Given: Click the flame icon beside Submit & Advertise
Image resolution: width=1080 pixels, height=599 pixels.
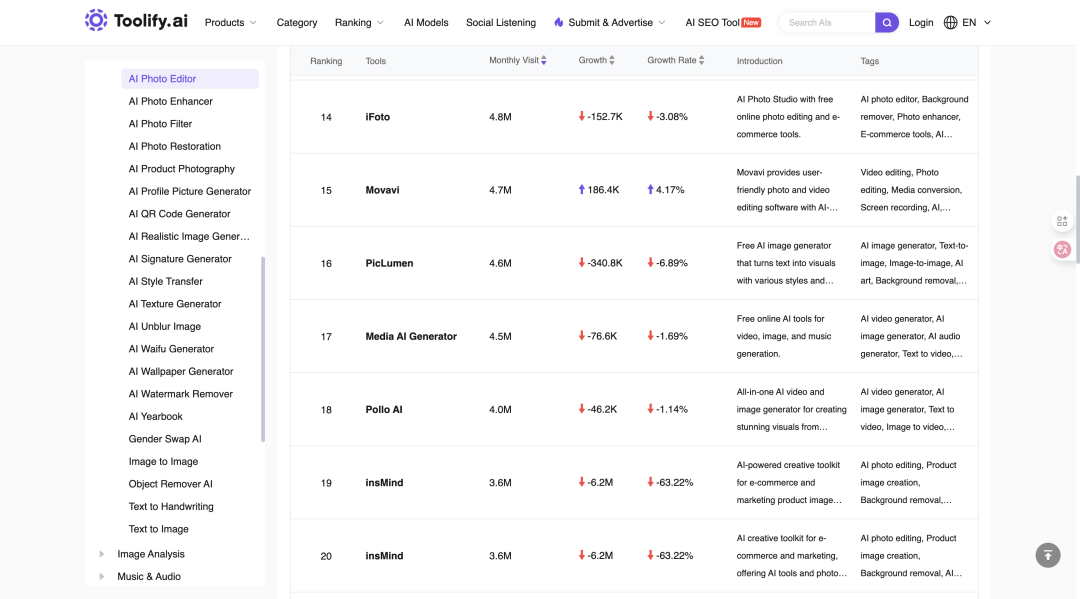Looking at the screenshot, I should click(559, 23).
